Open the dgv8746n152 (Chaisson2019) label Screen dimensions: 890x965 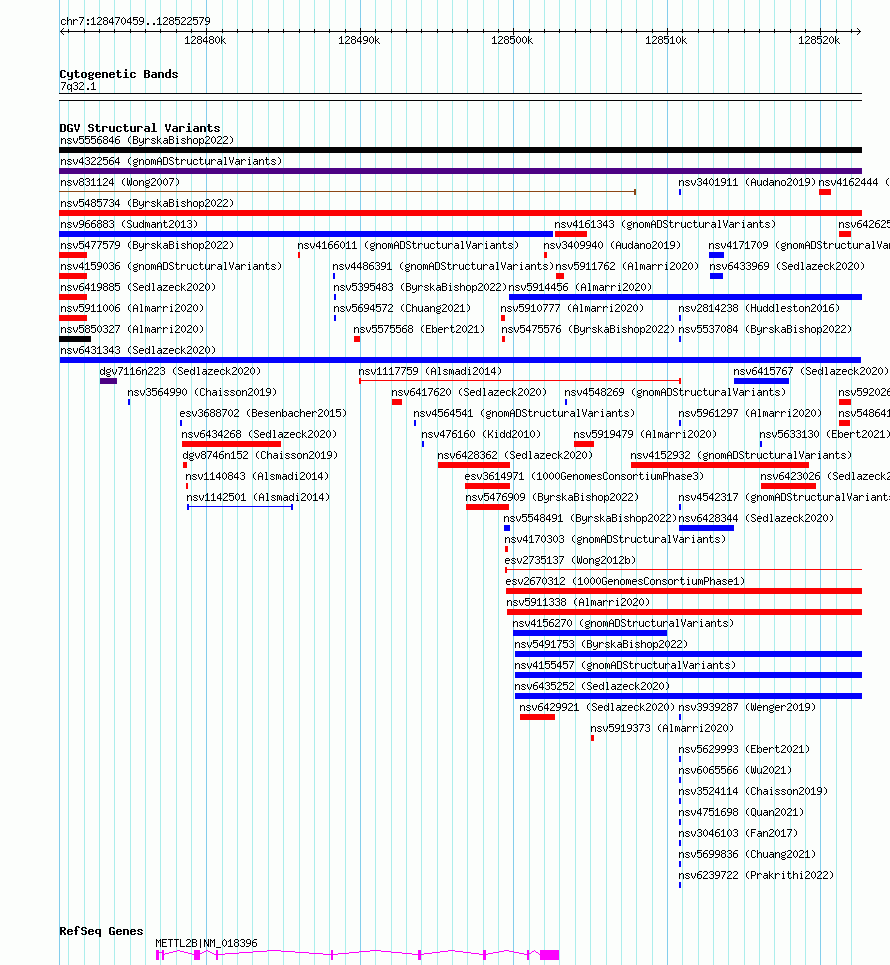[260, 455]
